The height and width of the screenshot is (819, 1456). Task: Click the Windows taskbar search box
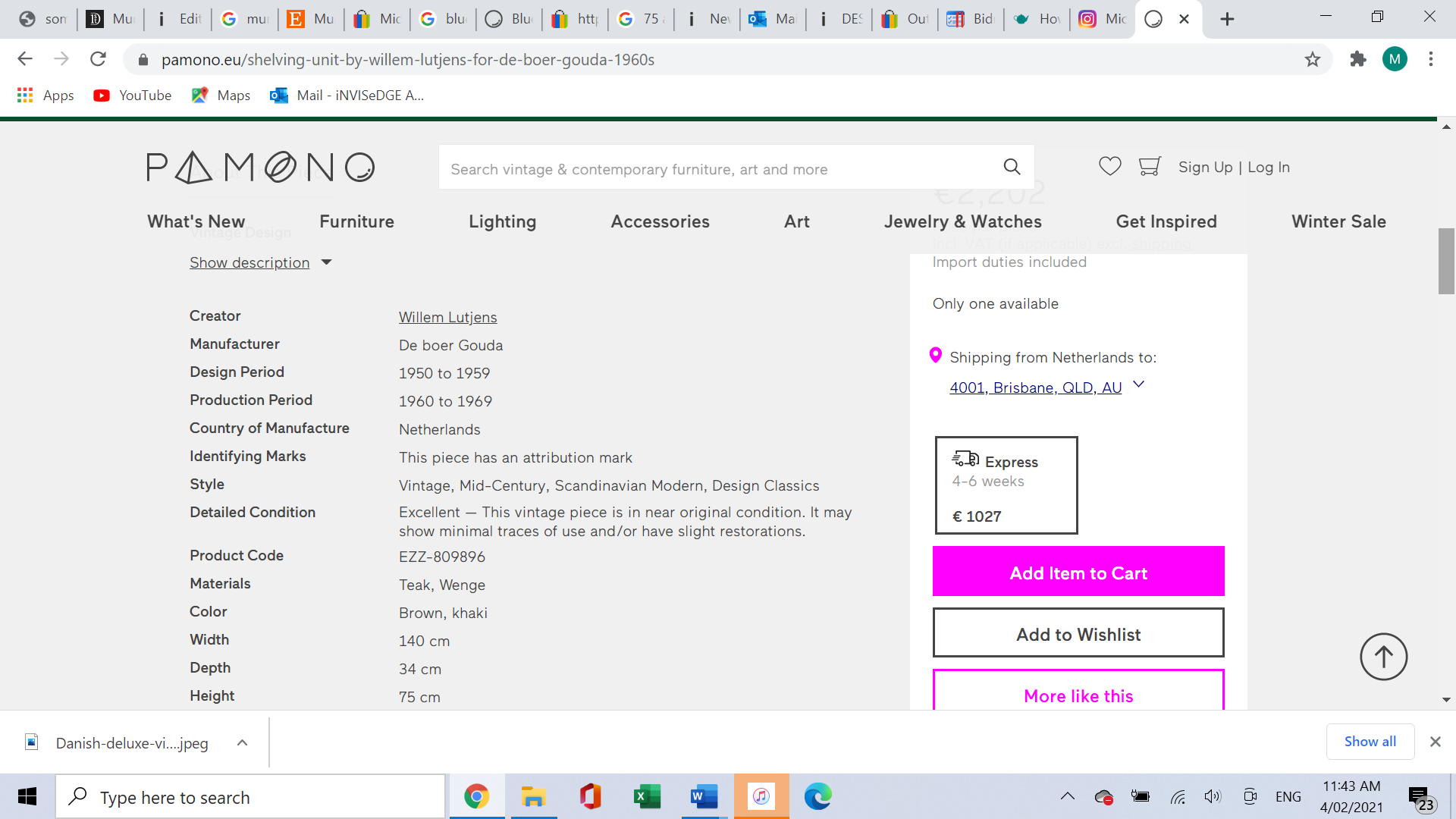tap(250, 797)
